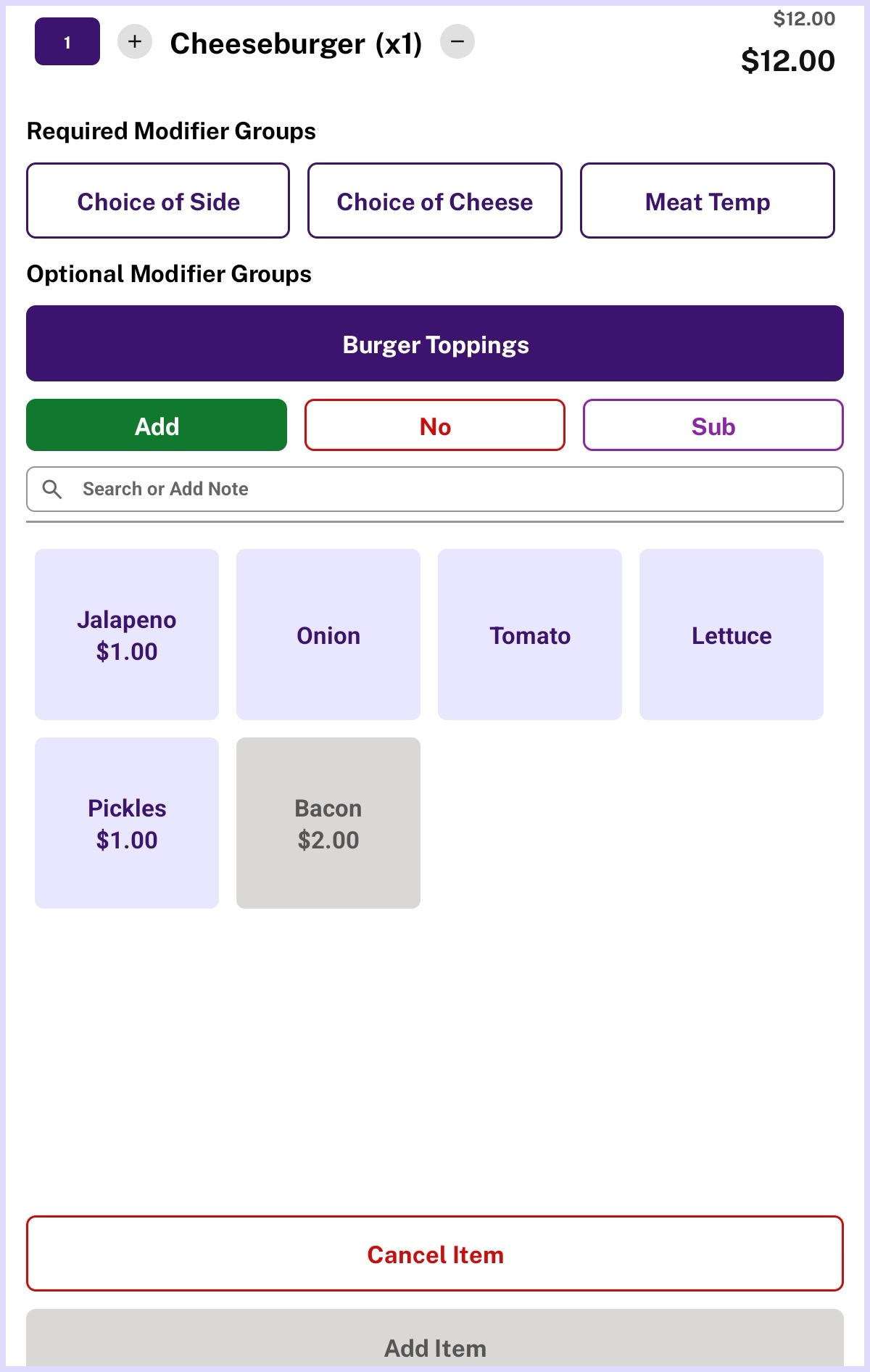This screenshot has height=1372, width=870.
Task: Collapse the Burger Toppings group
Action: tap(435, 344)
